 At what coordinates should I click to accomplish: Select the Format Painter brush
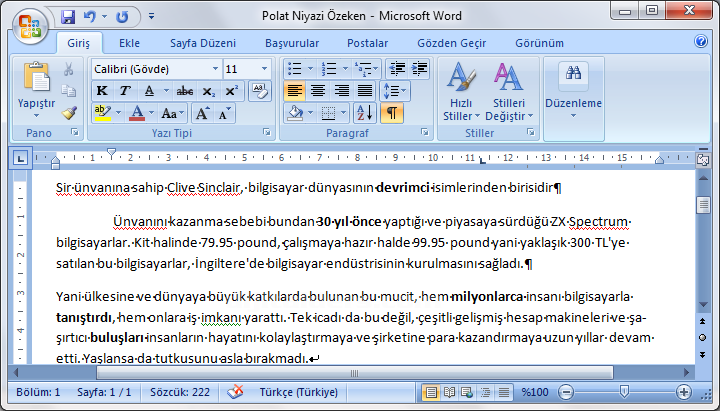[x=69, y=113]
